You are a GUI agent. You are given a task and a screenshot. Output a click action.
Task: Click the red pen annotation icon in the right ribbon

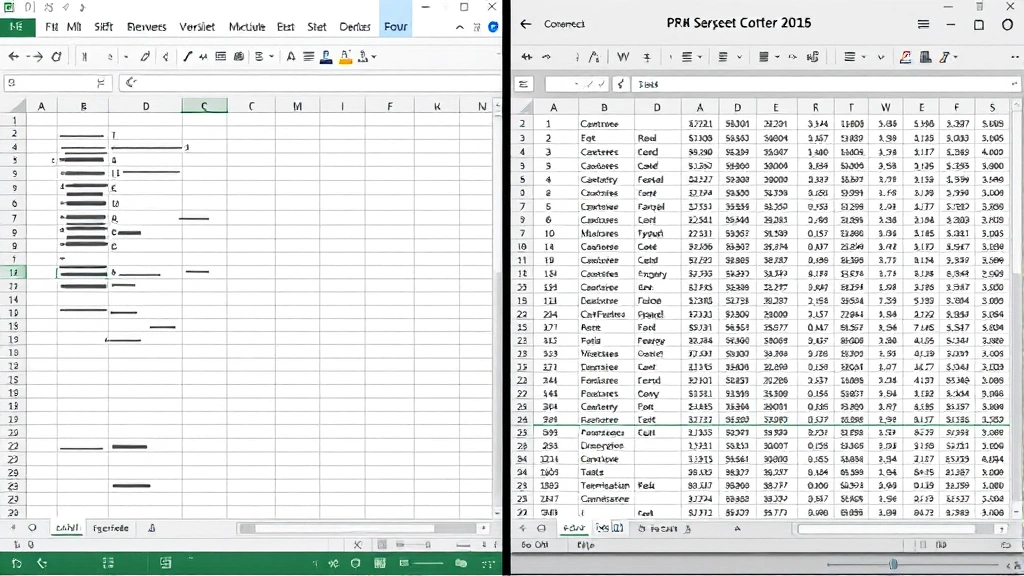(x=904, y=57)
